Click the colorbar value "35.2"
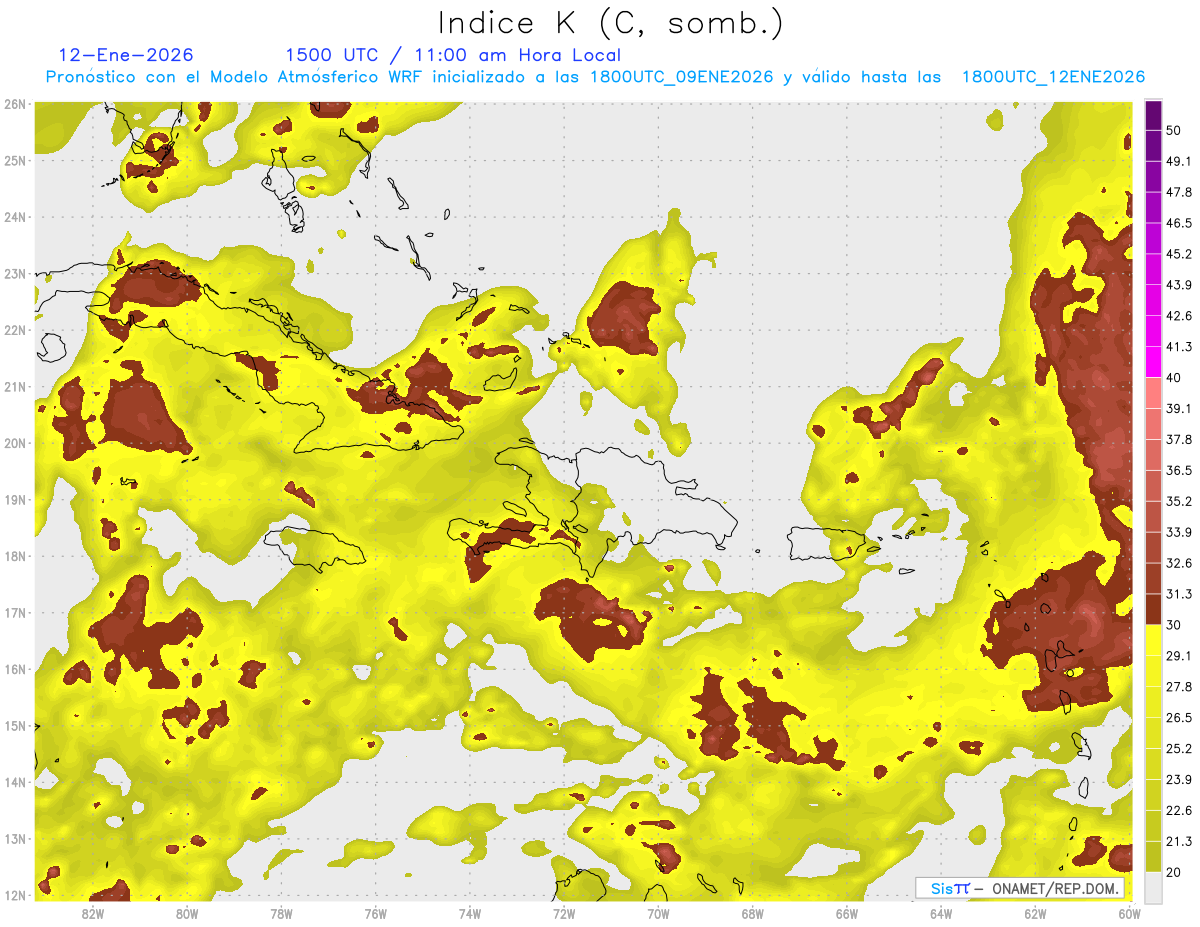 pos(1178,501)
